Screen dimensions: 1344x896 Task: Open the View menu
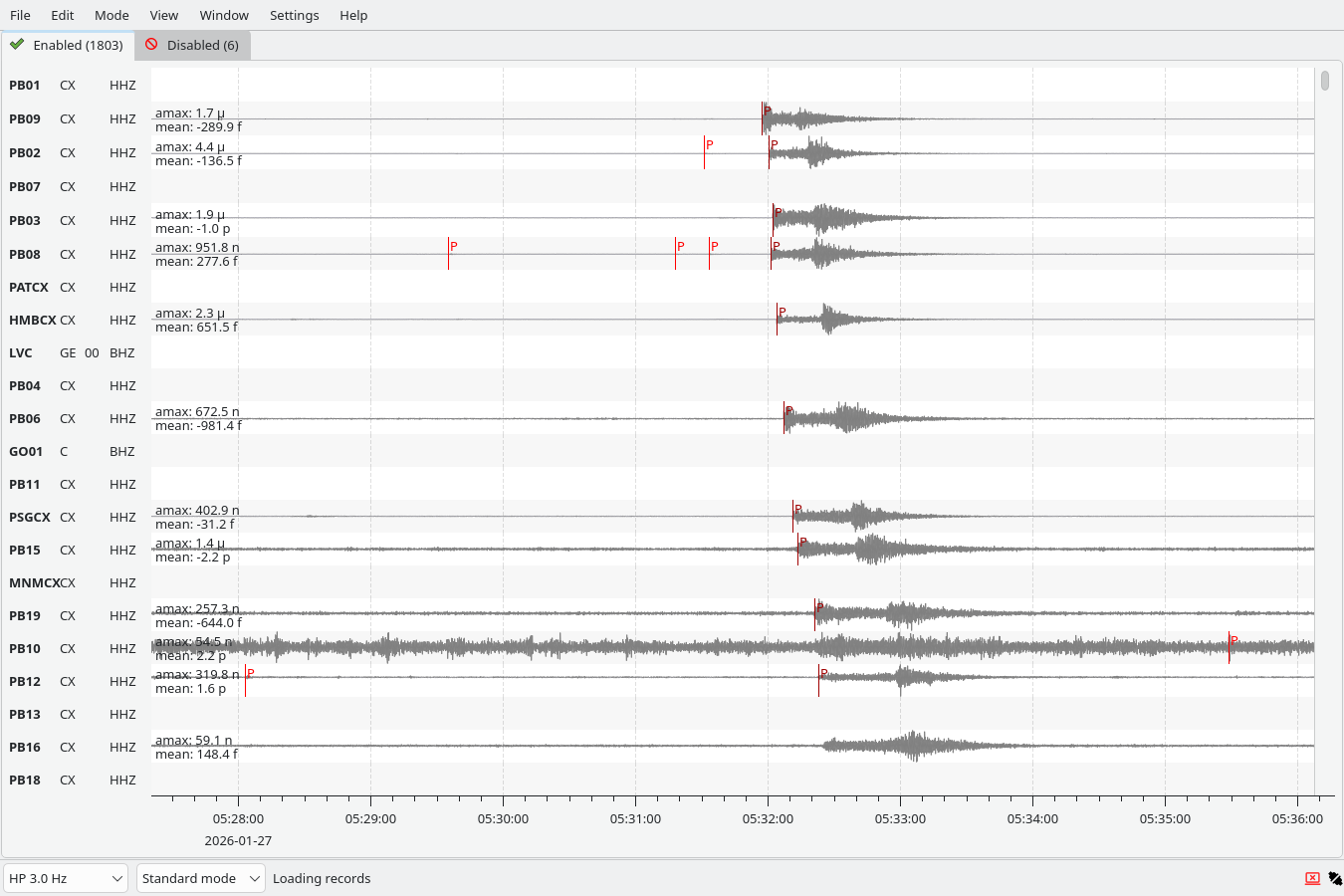pyautogui.click(x=163, y=15)
